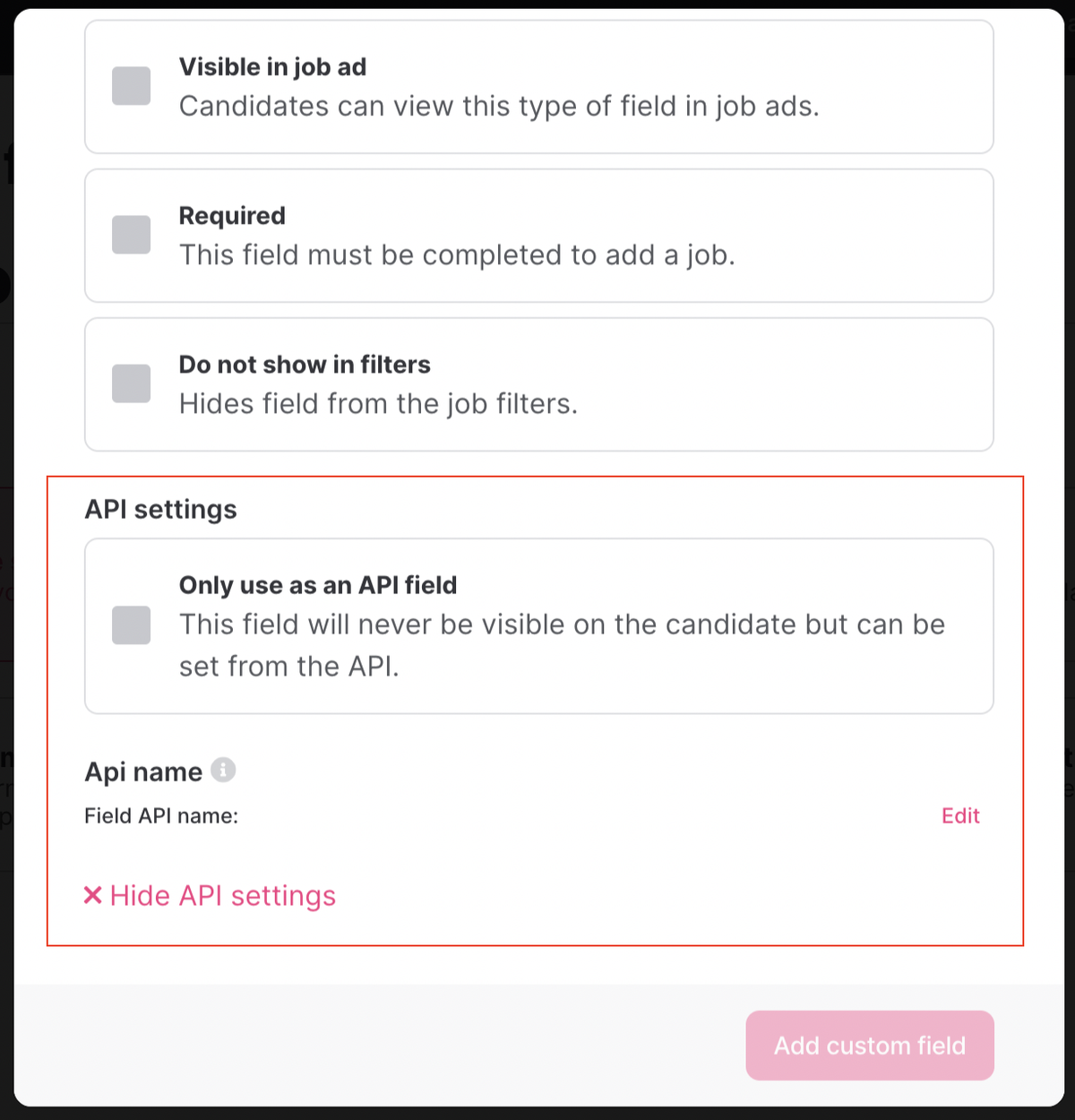
Task: Check the "Do not show in filters" box
Action: click(131, 383)
